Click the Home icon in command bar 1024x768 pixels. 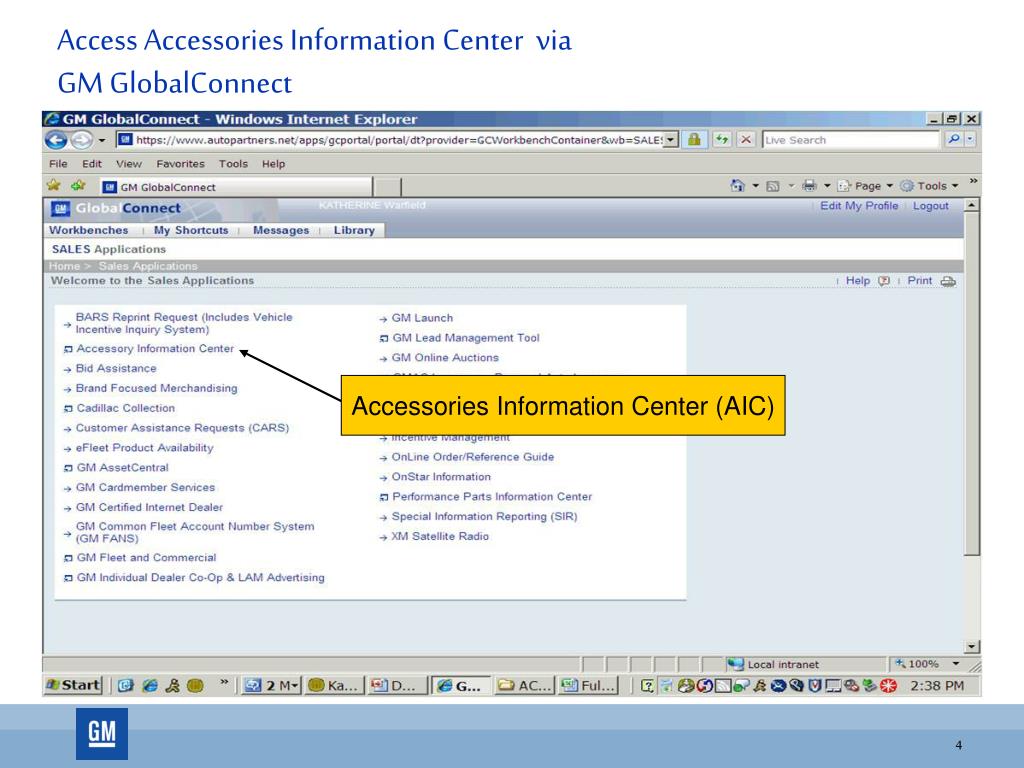pyautogui.click(x=737, y=186)
